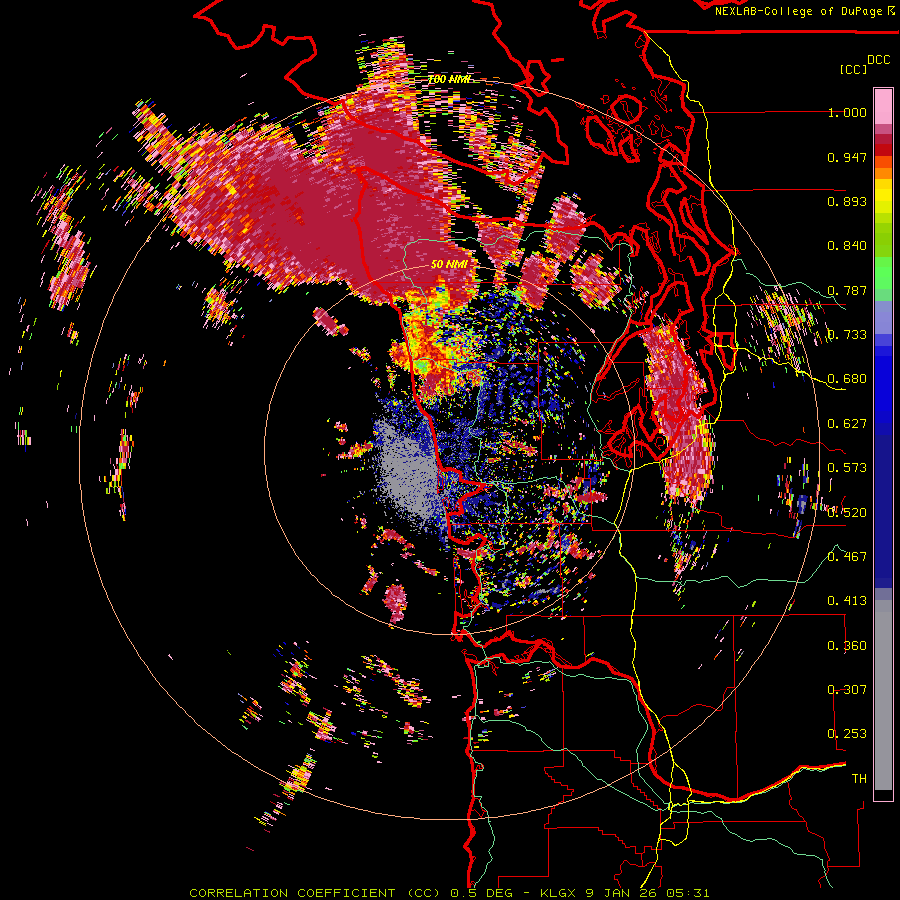This screenshot has width=900, height=900.
Task: Click the 1.000 value on the color scale
Action: coord(847,112)
